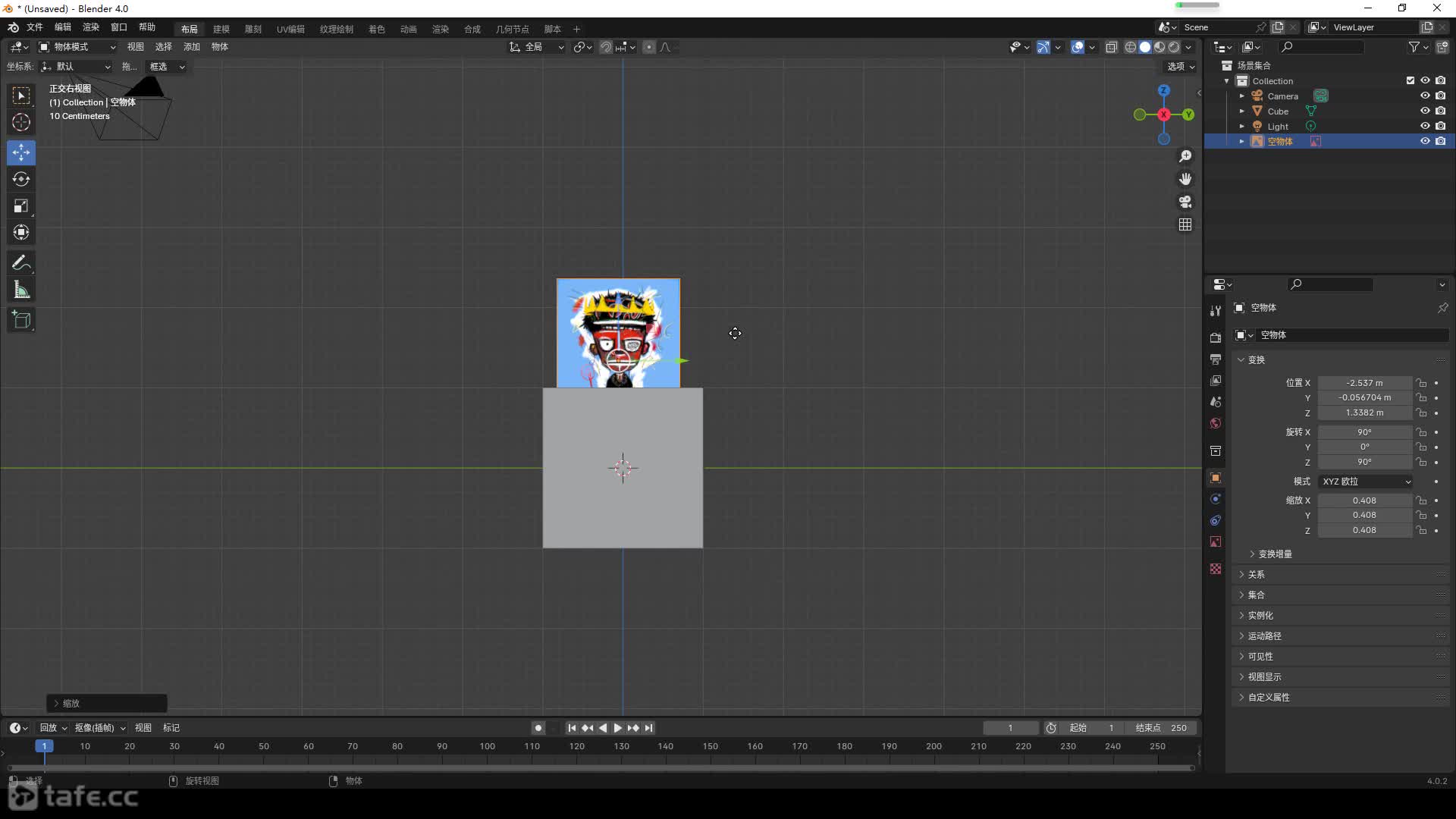The image size is (1456, 819).
Task: Open the Object Constraints properties tab
Action: [x=1216, y=520]
